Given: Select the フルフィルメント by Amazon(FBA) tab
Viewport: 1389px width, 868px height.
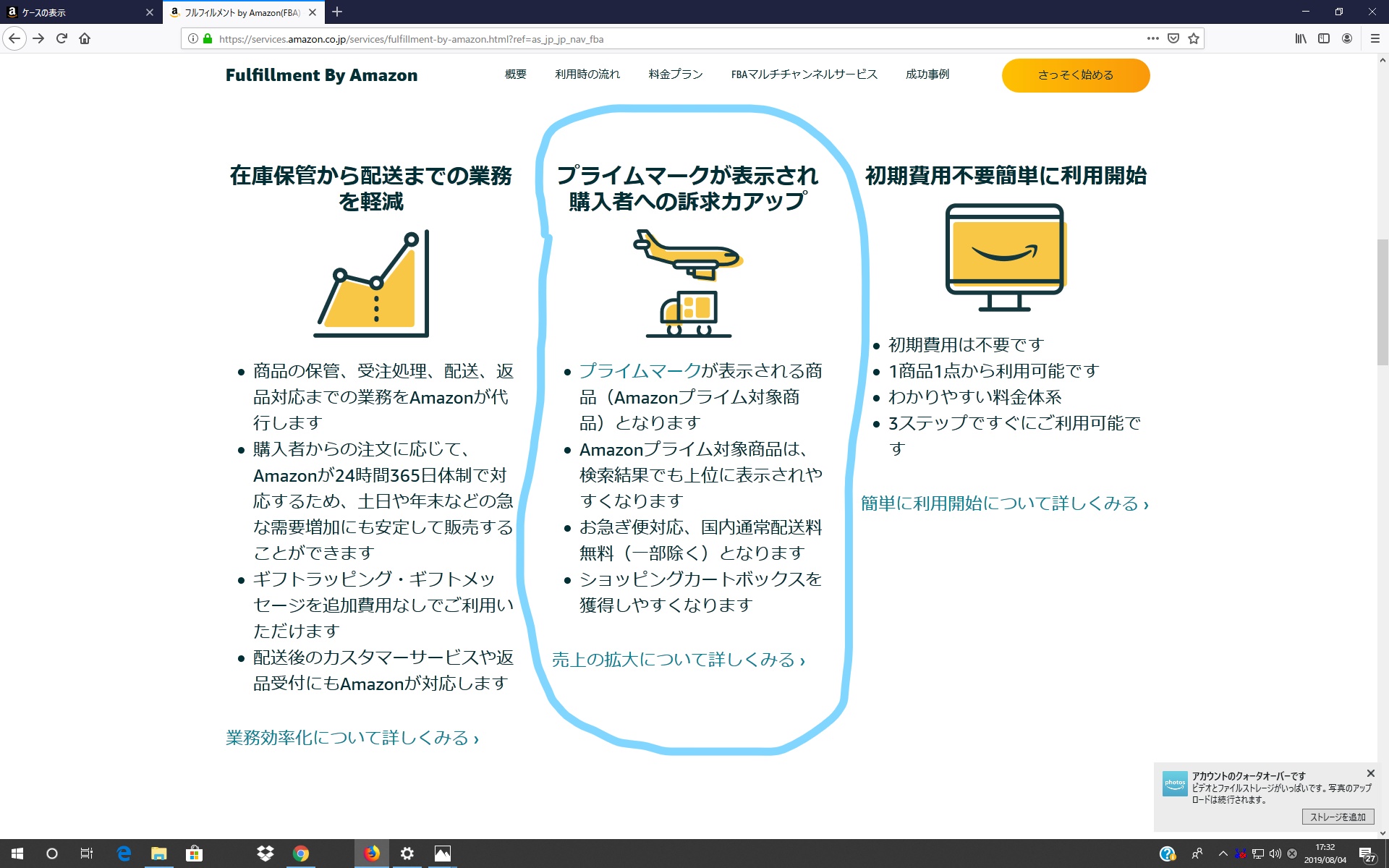Looking at the screenshot, I should click(x=242, y=12).
